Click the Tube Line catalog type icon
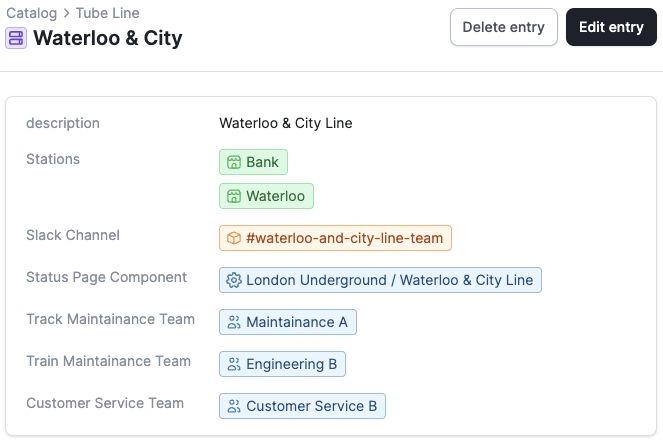The width and height of the screenshot is (663, 444). 17,39
